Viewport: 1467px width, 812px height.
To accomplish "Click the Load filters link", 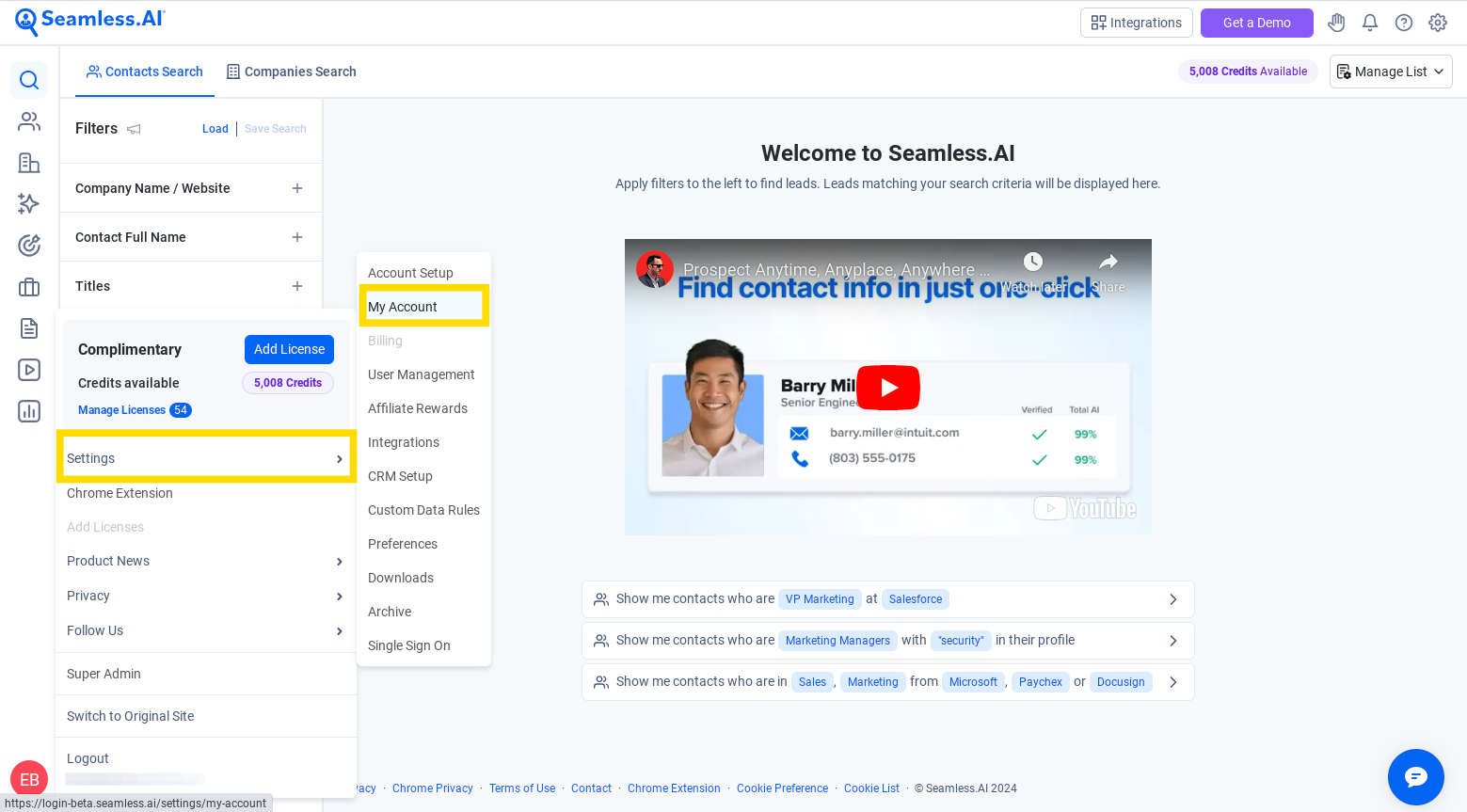I will 215,129.
